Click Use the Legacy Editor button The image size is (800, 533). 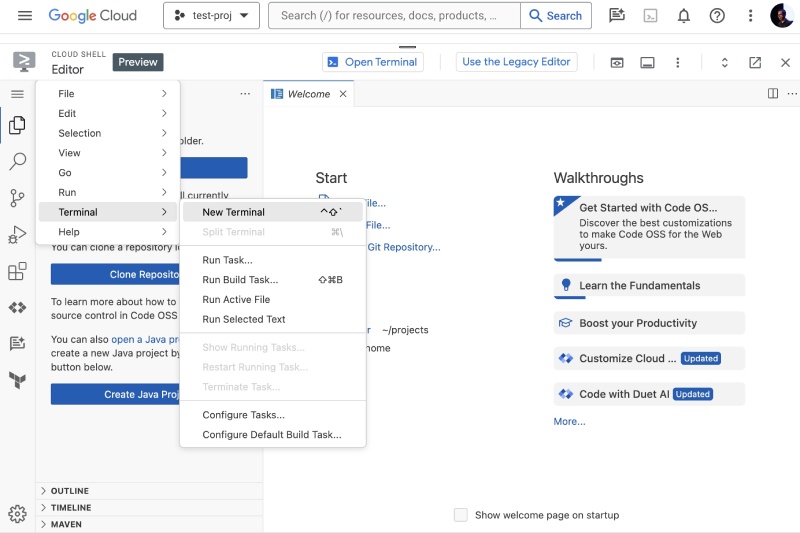pos(516,62)
